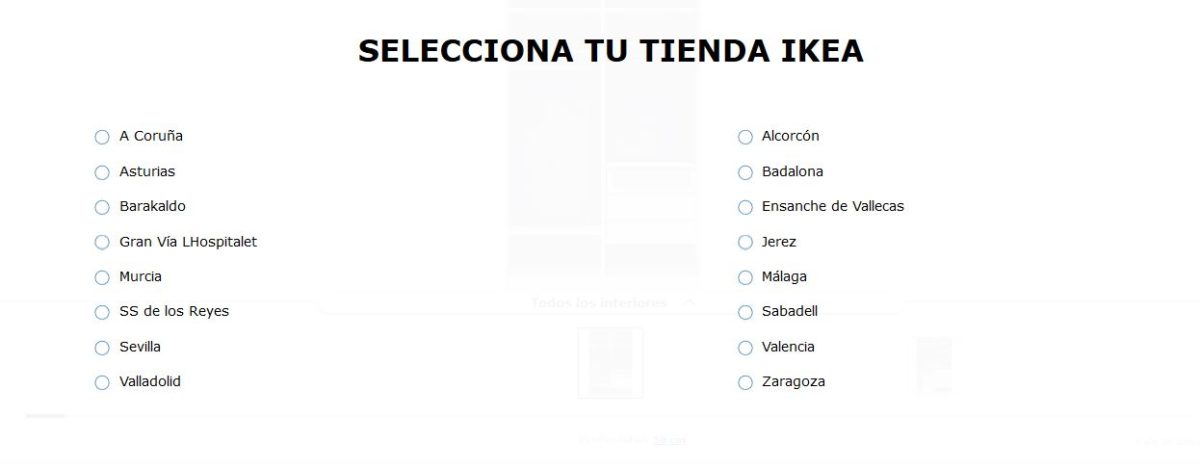The image size is (1200, 468).
Task: Select the Málaga store radio button
Action: click(745, 277)
